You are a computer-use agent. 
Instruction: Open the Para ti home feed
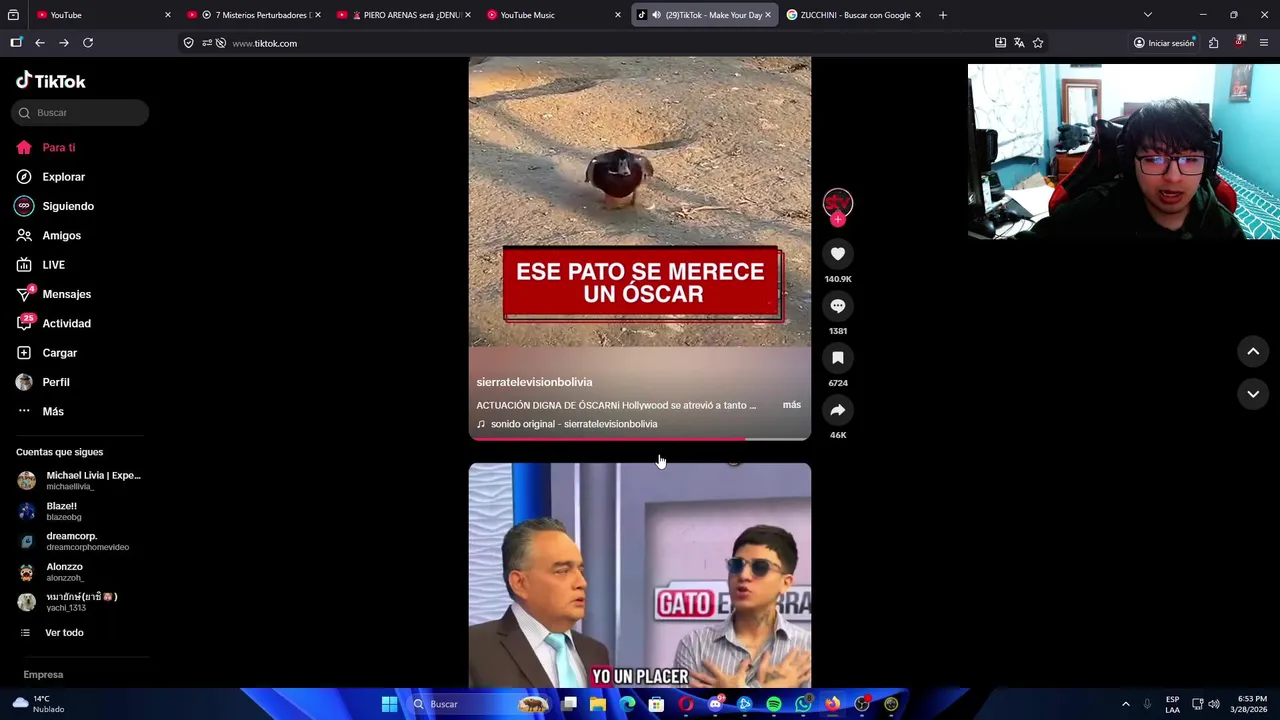[45, 147]
